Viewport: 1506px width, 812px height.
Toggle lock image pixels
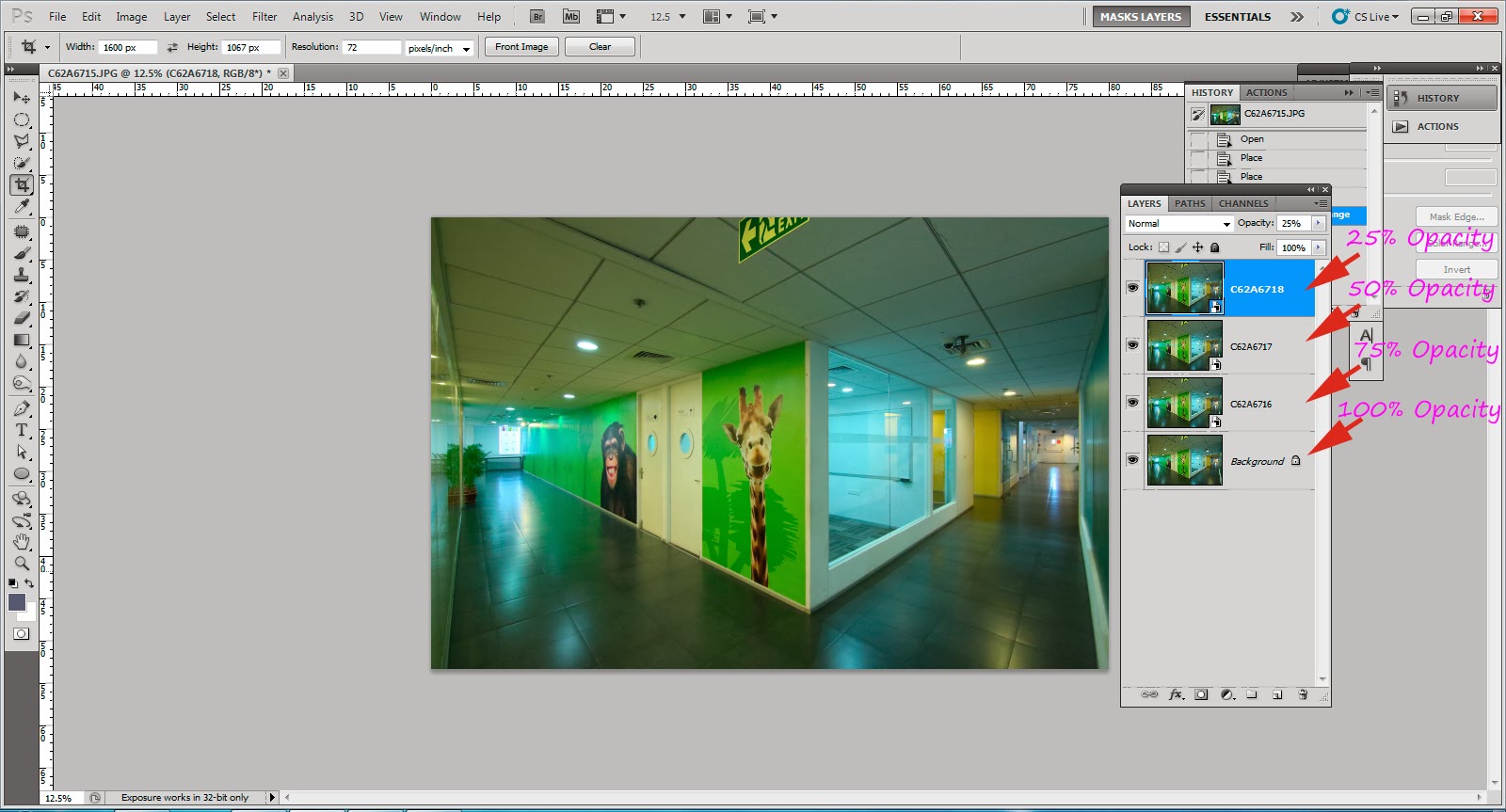(x=1180, y=247)
